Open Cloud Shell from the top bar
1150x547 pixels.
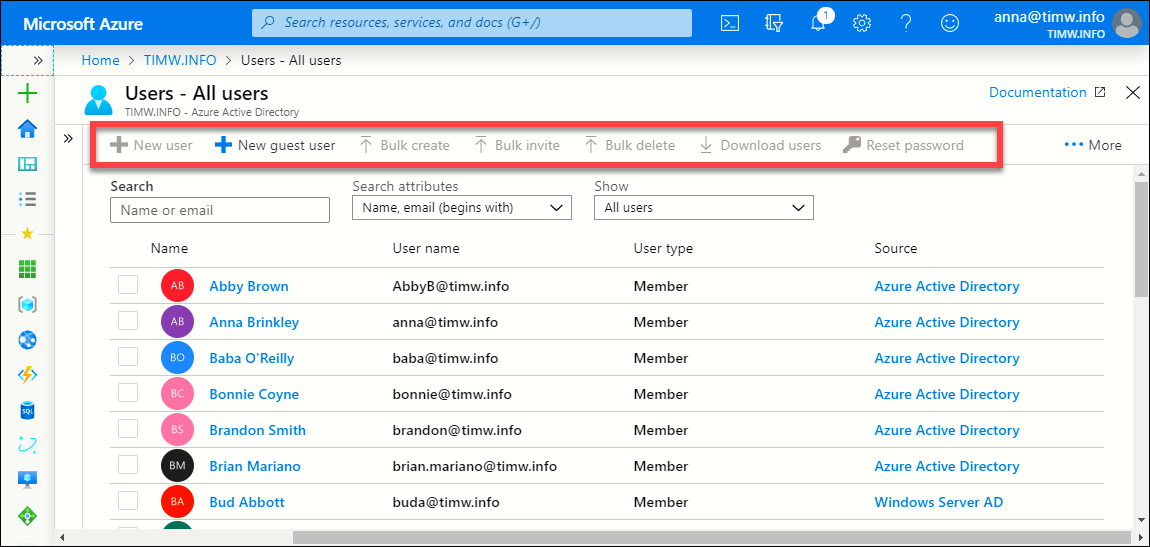click(x=730, y=23)
